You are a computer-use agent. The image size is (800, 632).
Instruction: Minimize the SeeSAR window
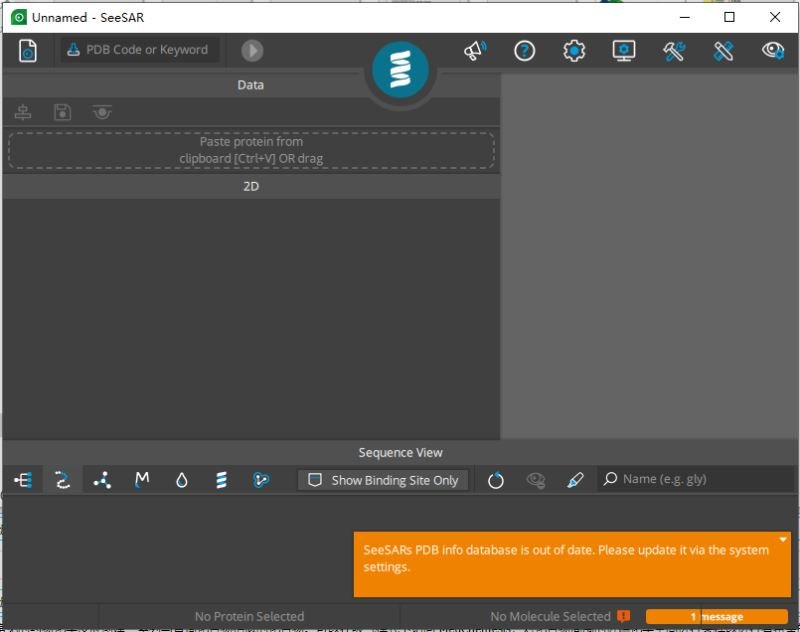click(x=685, y=17)
